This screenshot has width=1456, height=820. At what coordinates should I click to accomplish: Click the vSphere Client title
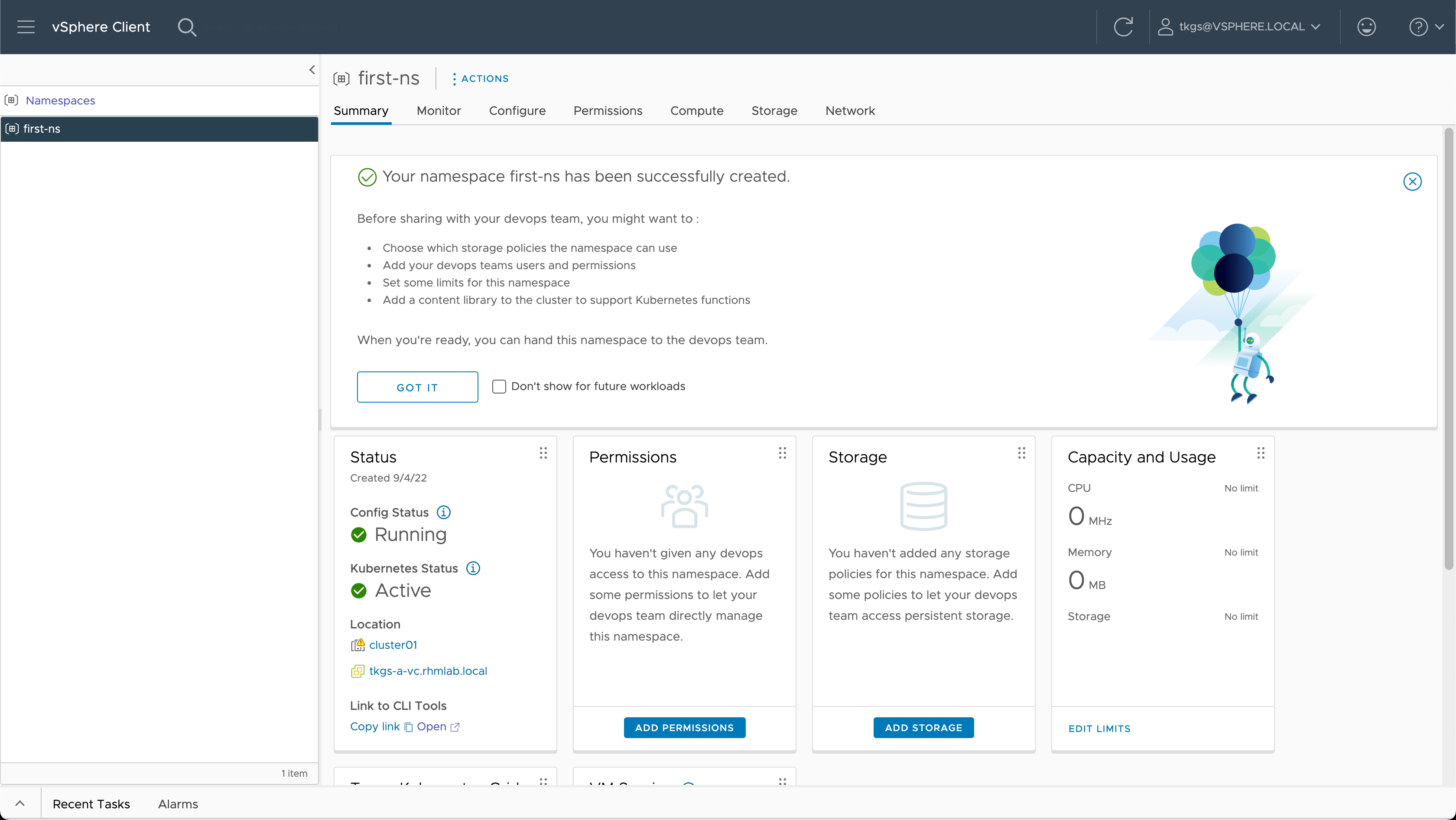tap(101, 26)
